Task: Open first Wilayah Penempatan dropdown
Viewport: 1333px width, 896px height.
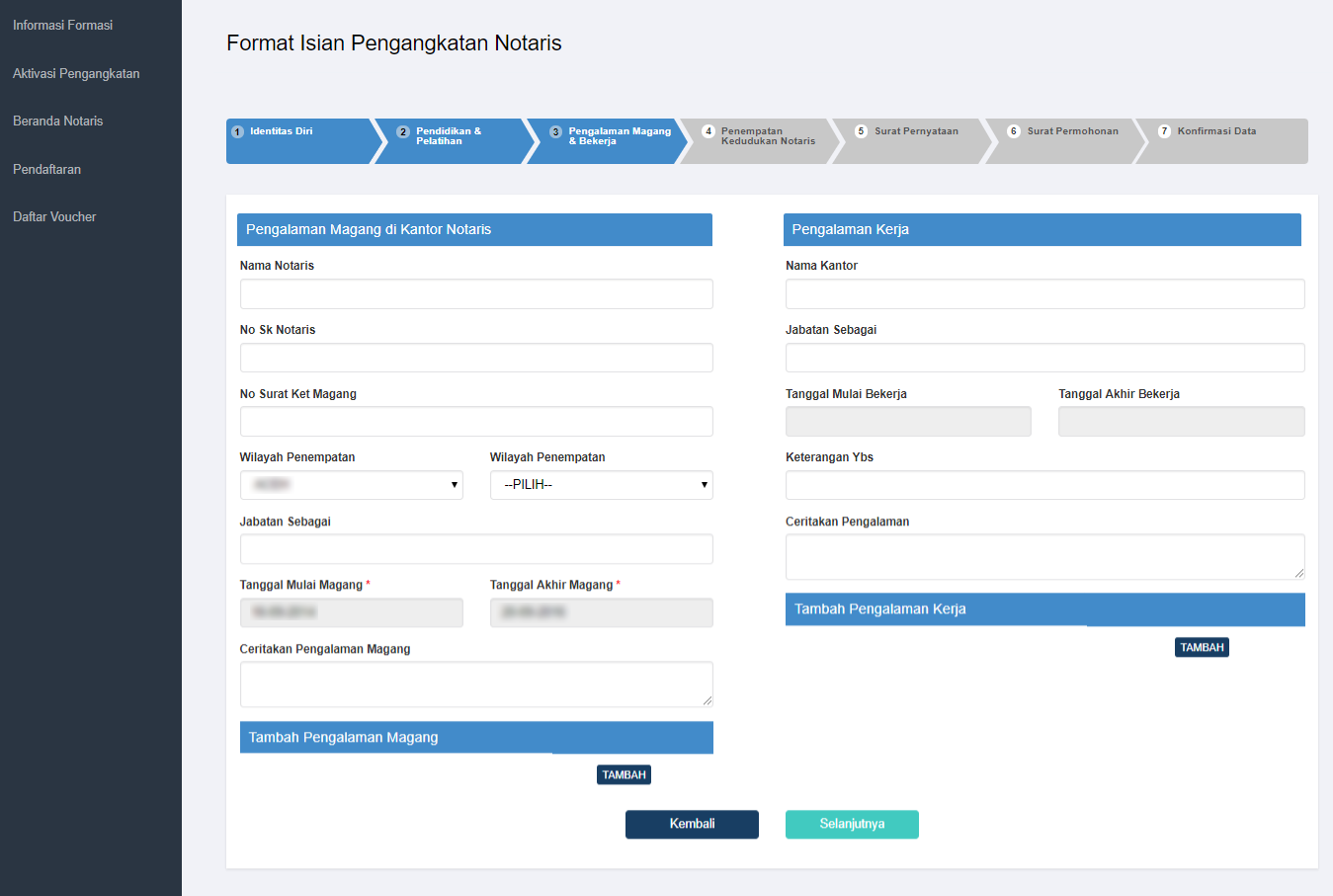Action: [351, 485]
